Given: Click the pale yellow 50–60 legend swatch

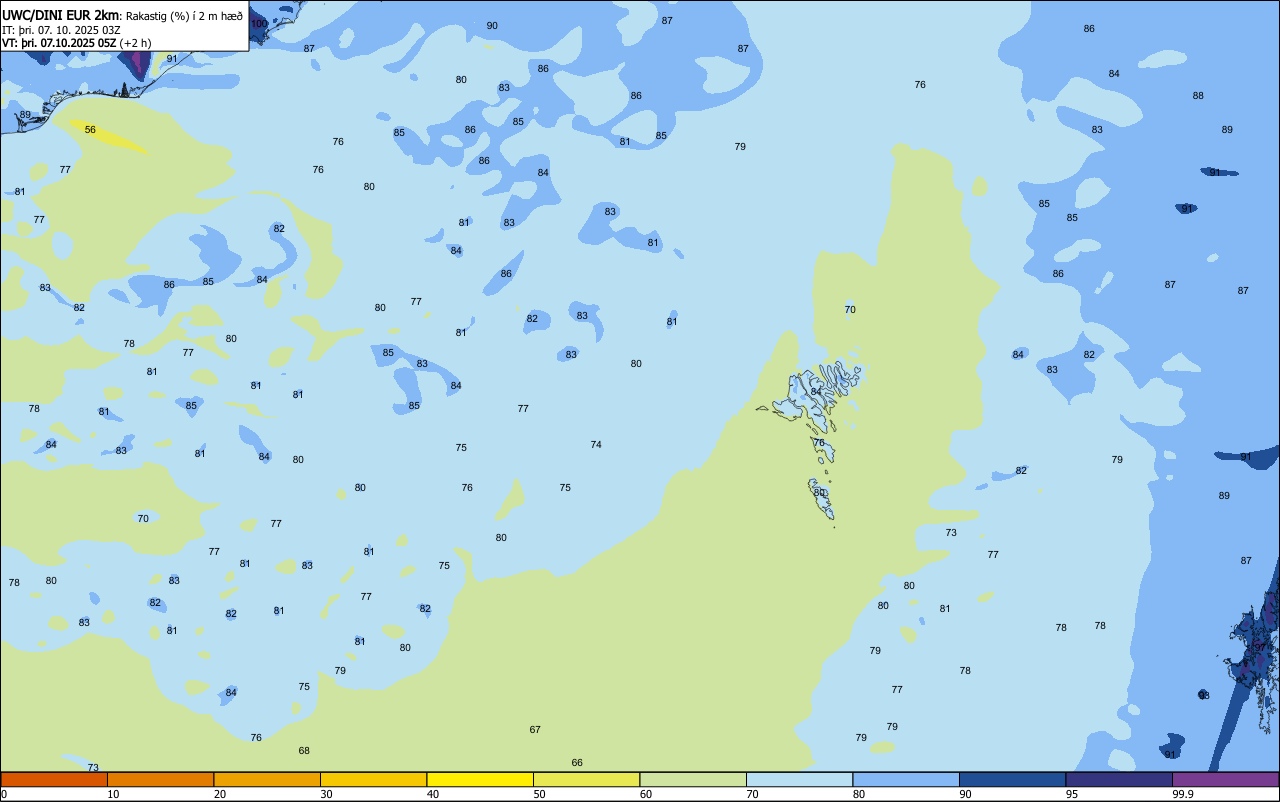Looking at the screenshot, I should 586,779.
